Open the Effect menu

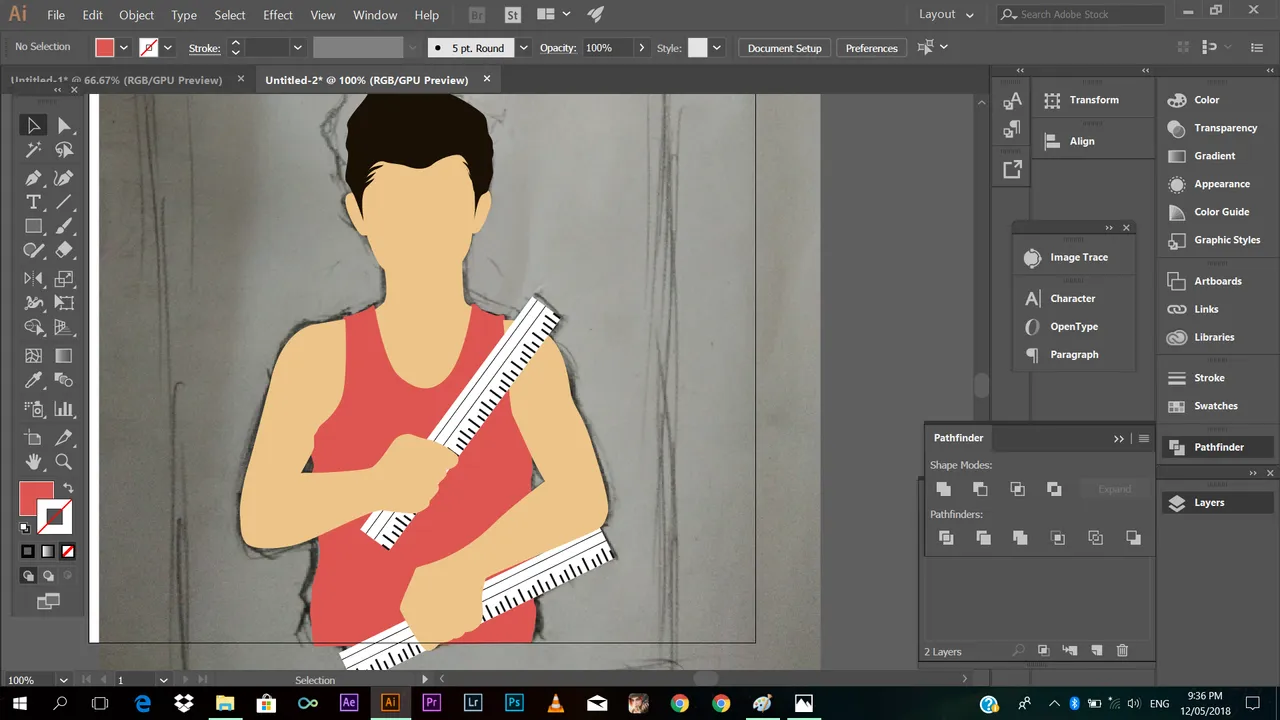tap(278, 15)
